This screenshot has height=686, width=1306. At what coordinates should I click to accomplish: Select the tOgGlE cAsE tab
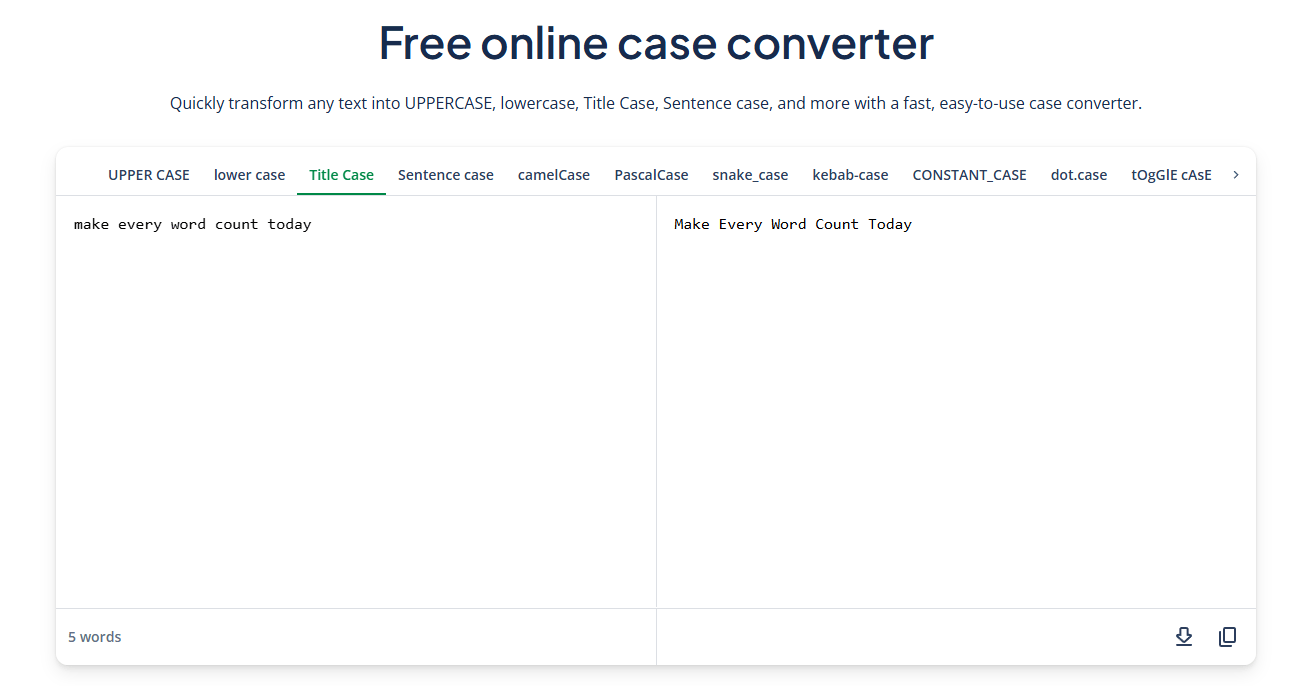(x=1171, y=174)
